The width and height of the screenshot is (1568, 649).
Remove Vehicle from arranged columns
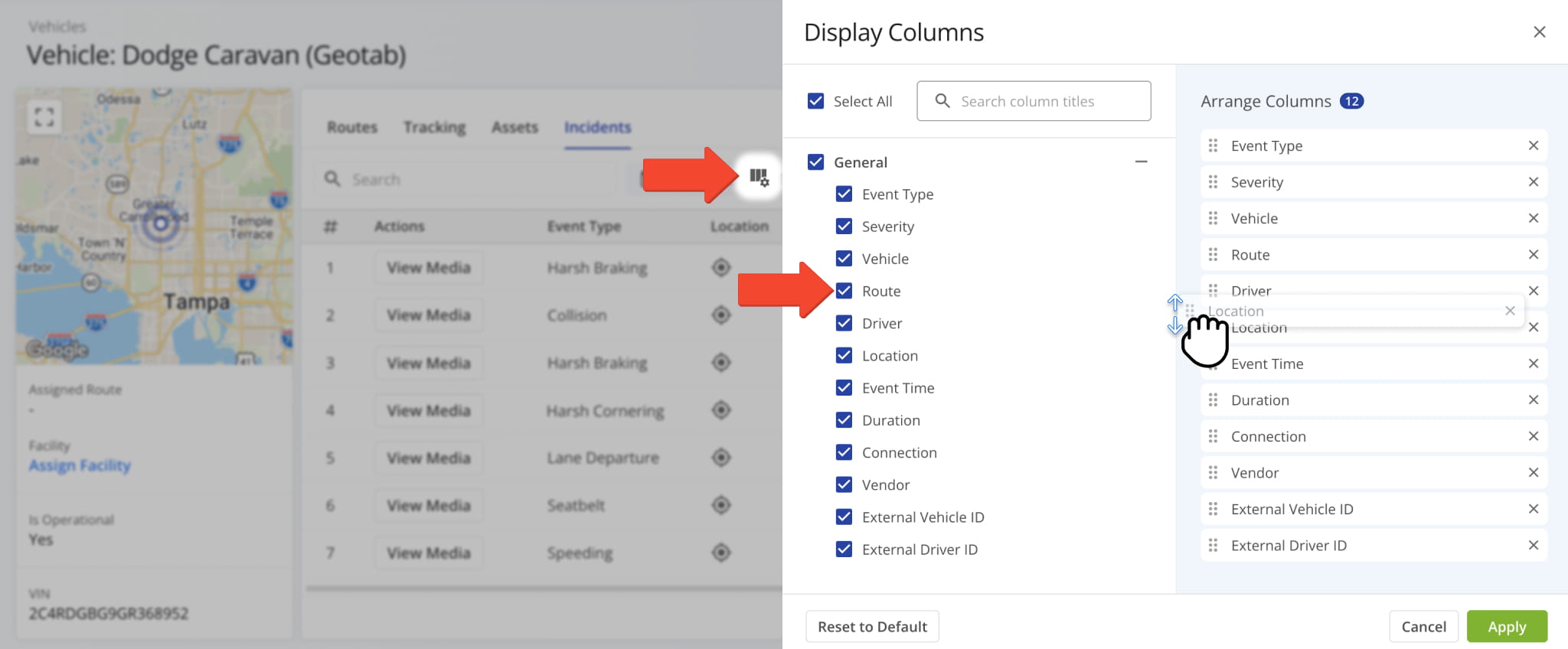point(1533,218)
